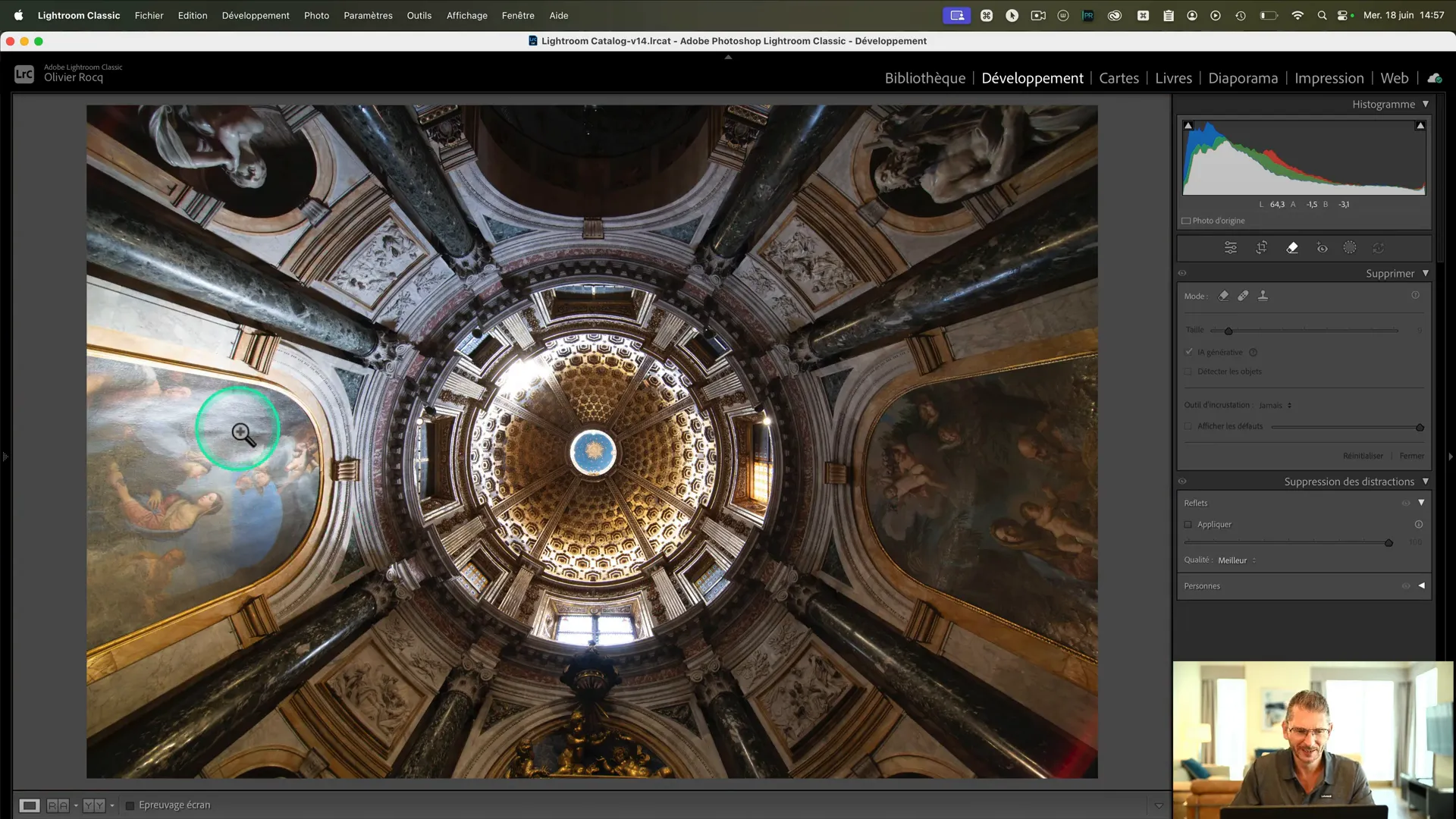Switch to the Cartes module
The width and height of the screenshot is (1456, 819).
(x=1119, y=78)
